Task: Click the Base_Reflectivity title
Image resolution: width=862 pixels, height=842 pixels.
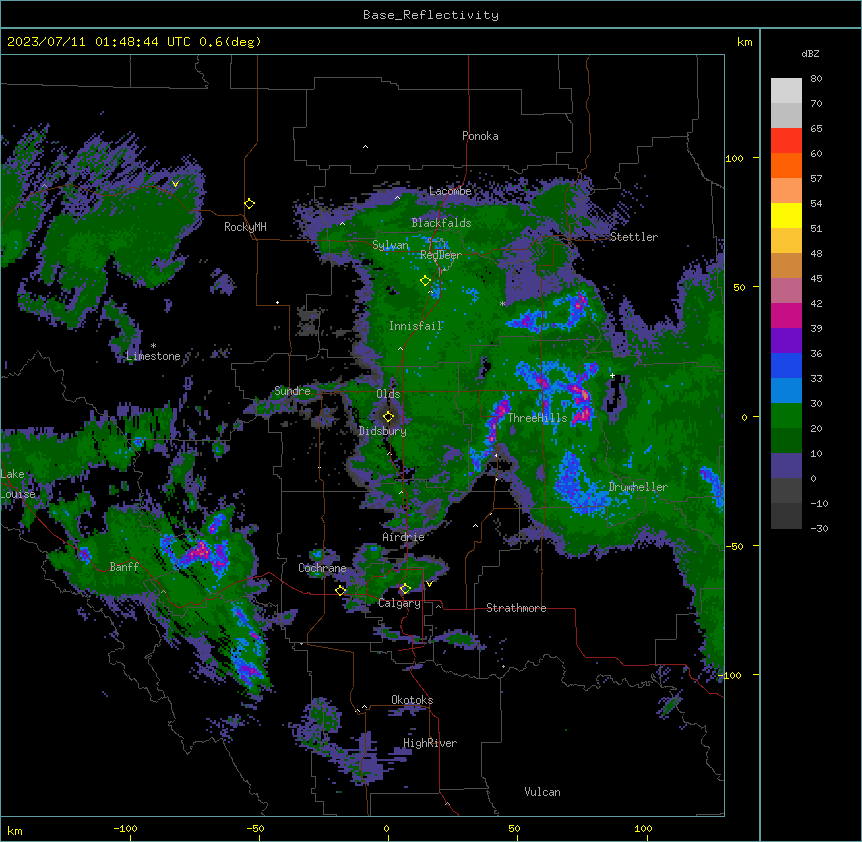Action: coord(431,15)
